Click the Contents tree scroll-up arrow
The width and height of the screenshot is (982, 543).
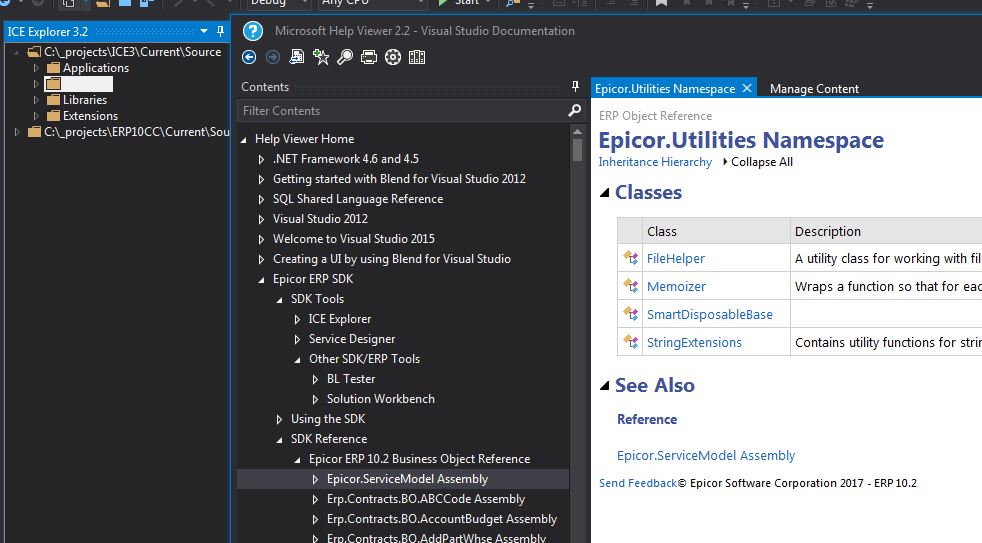click(x=577, y=132)
